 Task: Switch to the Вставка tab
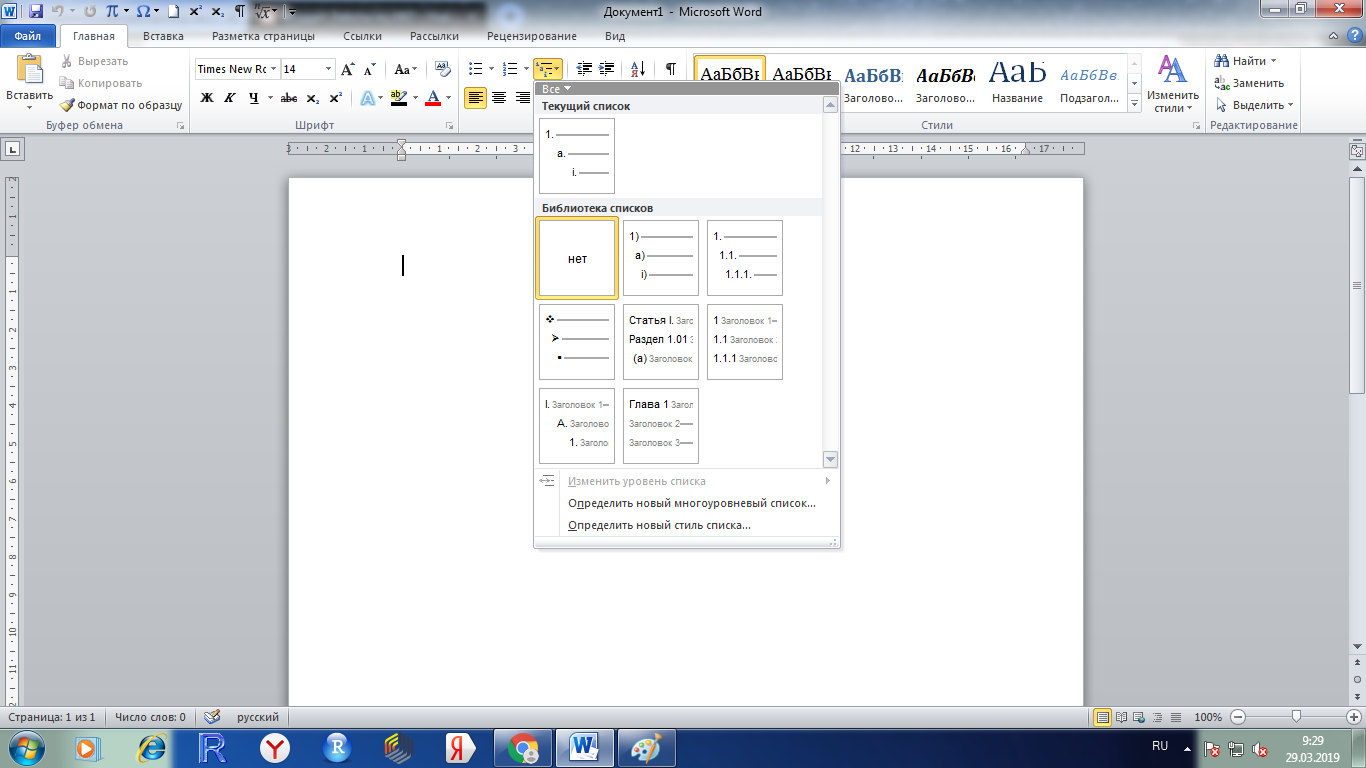click(x=163, y=36)
